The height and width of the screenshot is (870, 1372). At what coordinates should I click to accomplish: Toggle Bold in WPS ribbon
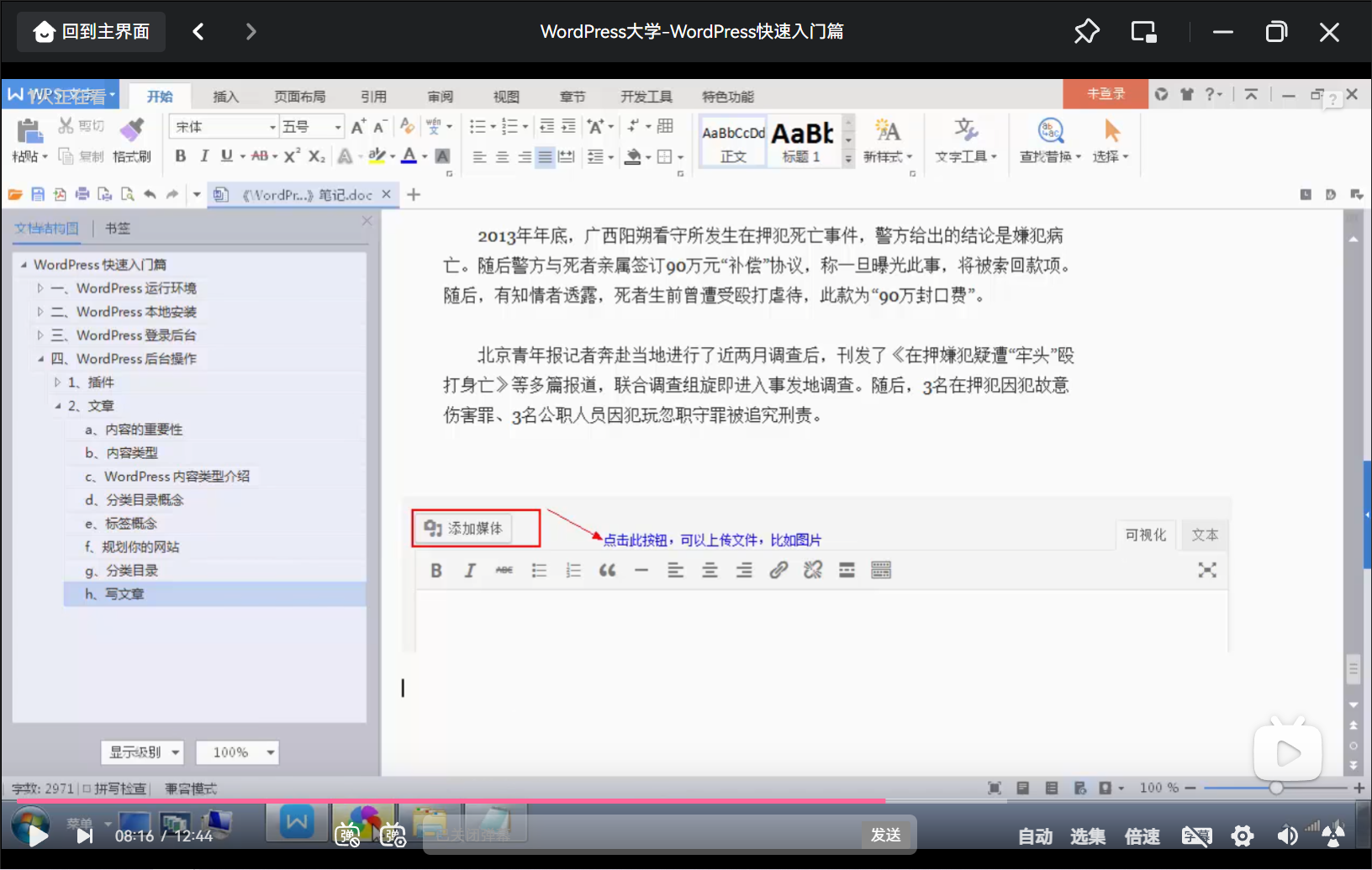(180, 156)
